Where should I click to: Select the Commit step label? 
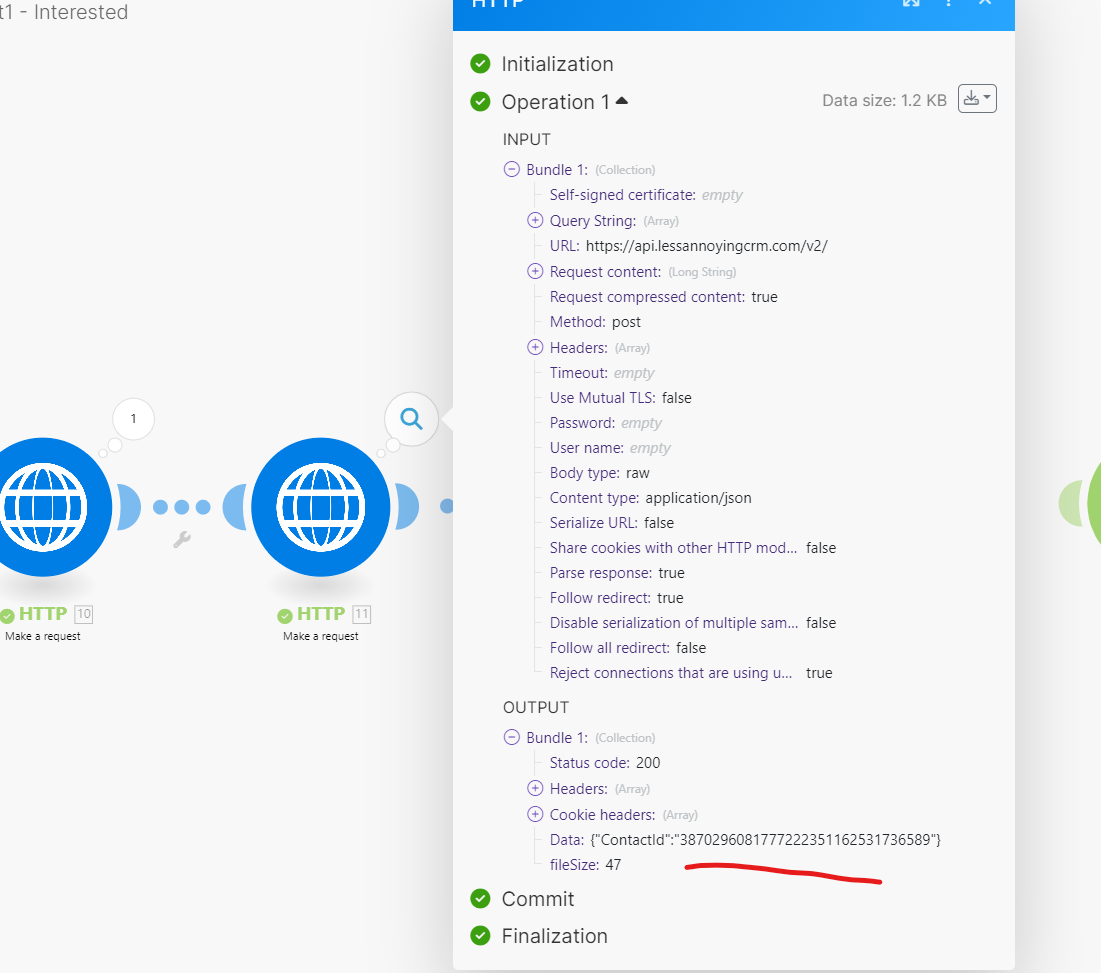tap(538, 899)
